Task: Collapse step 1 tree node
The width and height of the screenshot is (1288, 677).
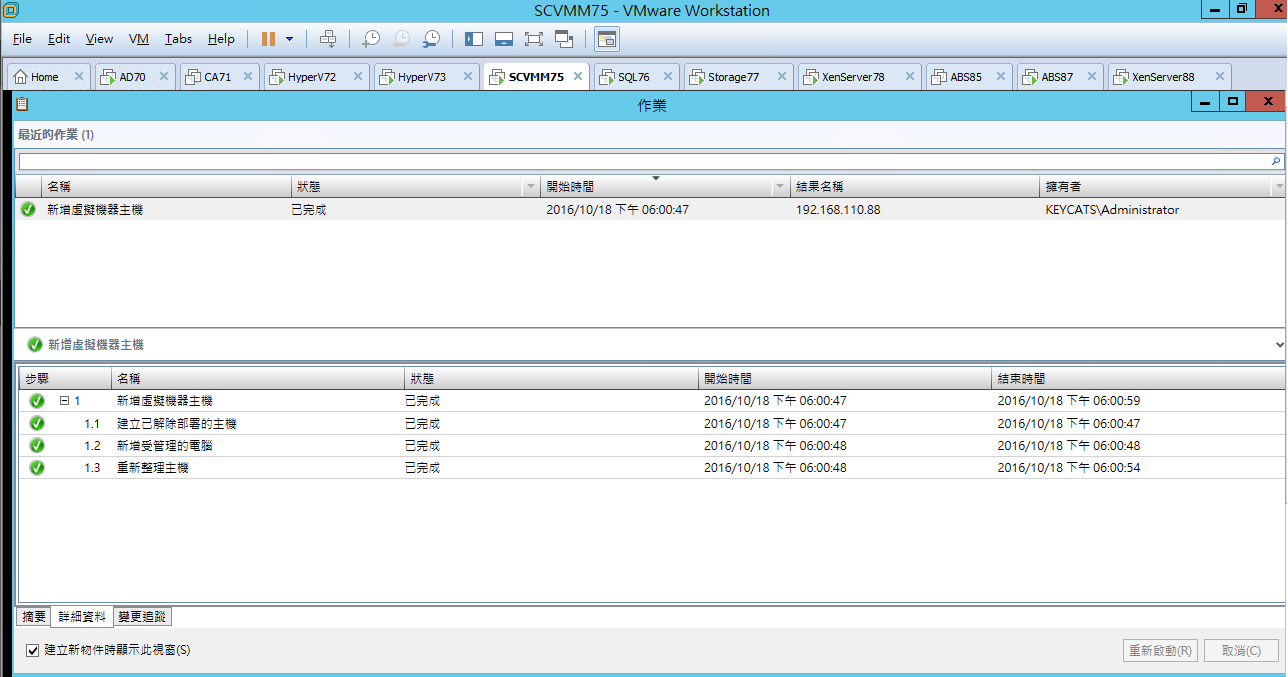Action: coord(64,401)
